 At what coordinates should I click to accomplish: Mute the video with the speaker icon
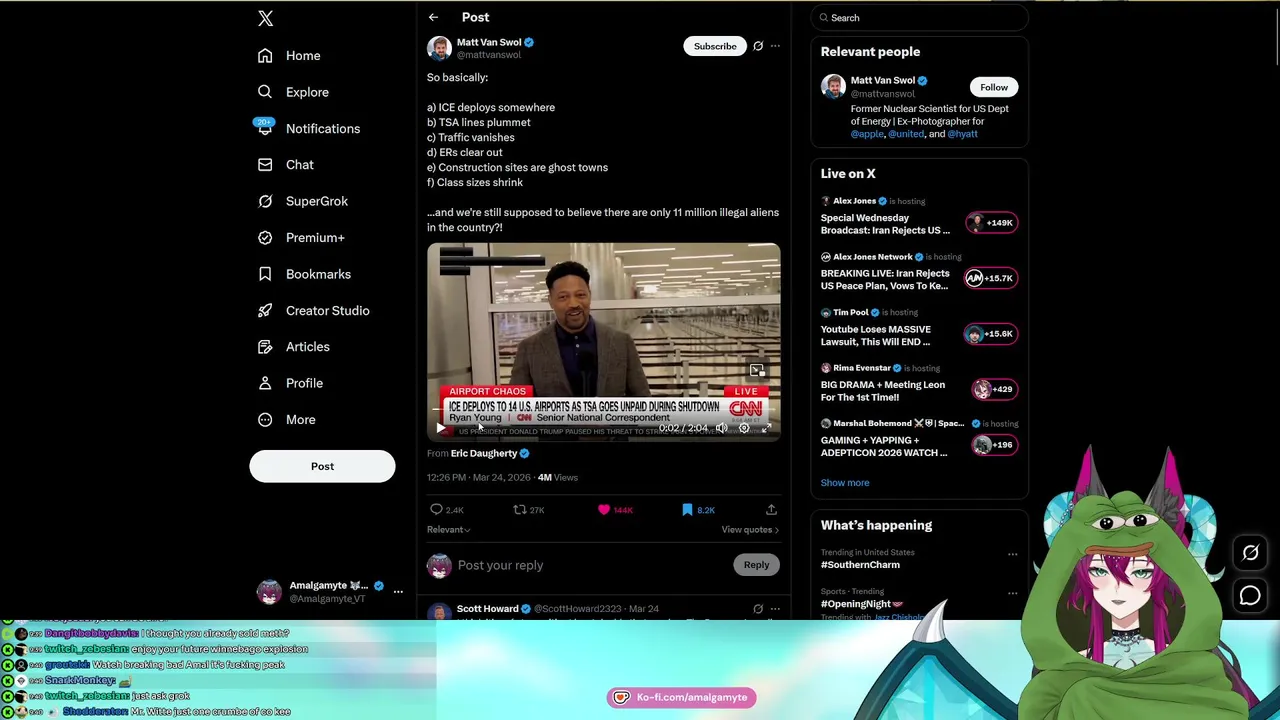click(x=721, y=428)
